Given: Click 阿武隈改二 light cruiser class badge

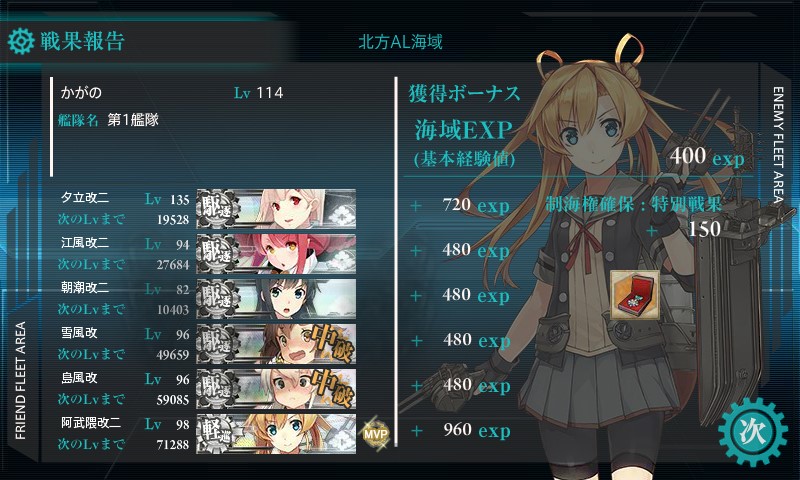Looking at the screenshot, I should click(217, 434).
